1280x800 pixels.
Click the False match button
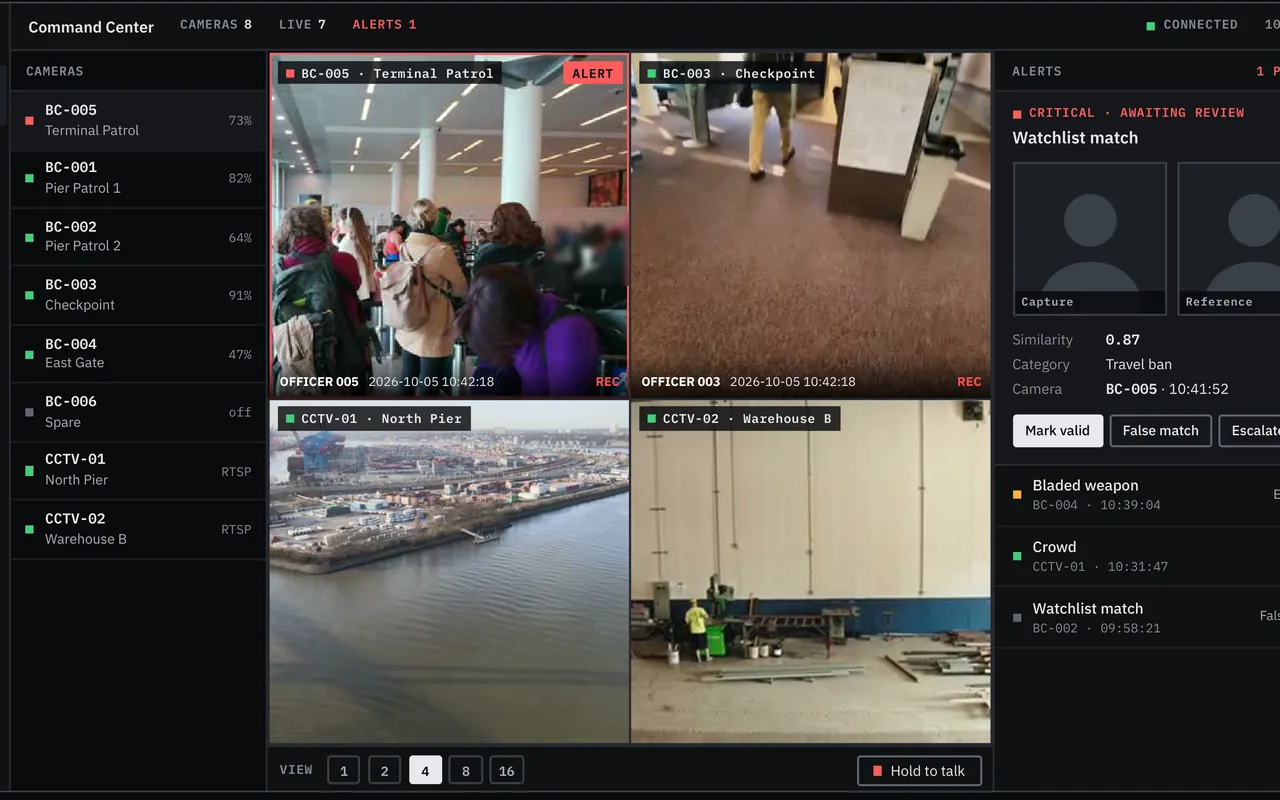1161,431
